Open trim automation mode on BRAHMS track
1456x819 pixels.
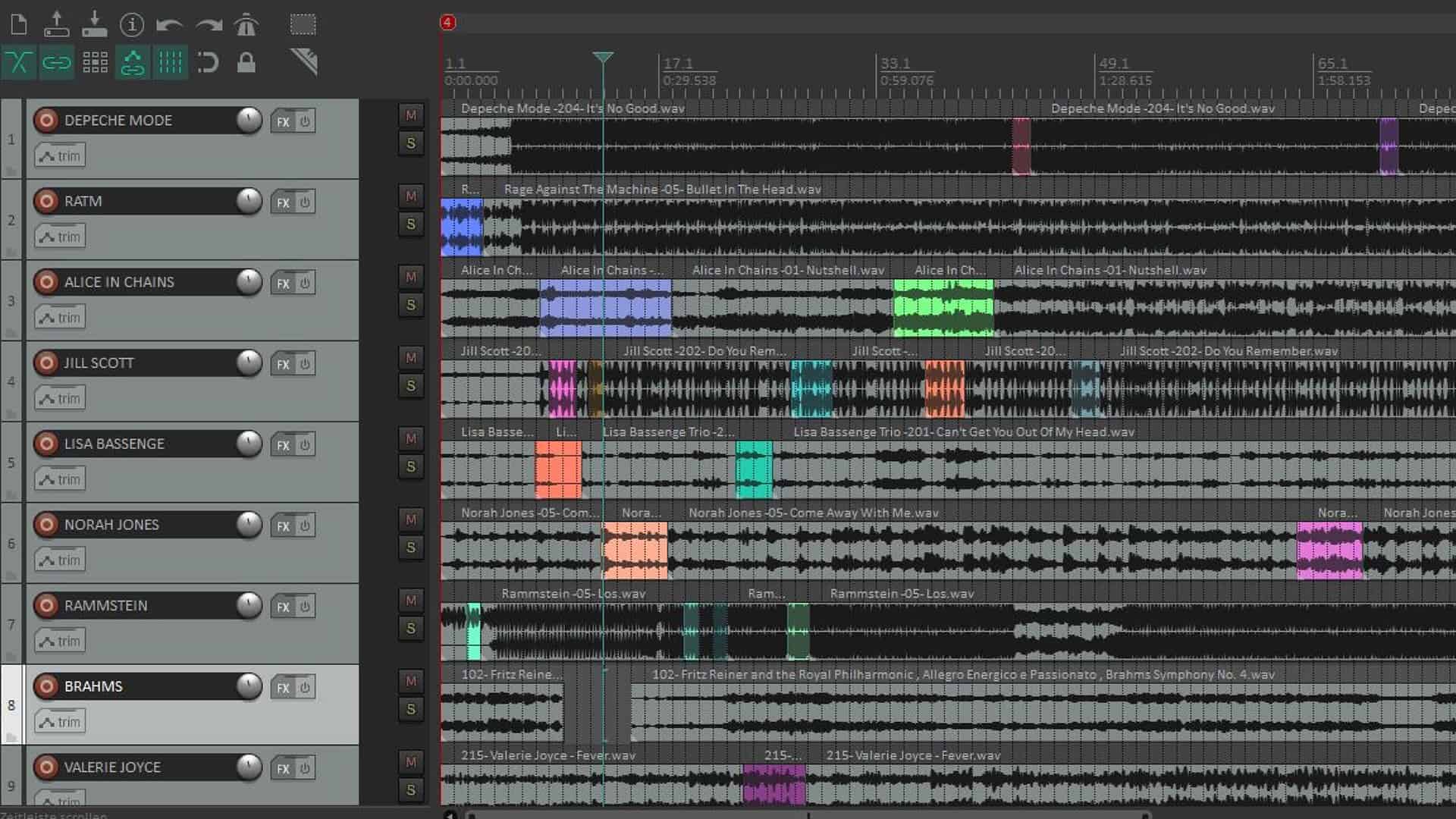[60, 722]
